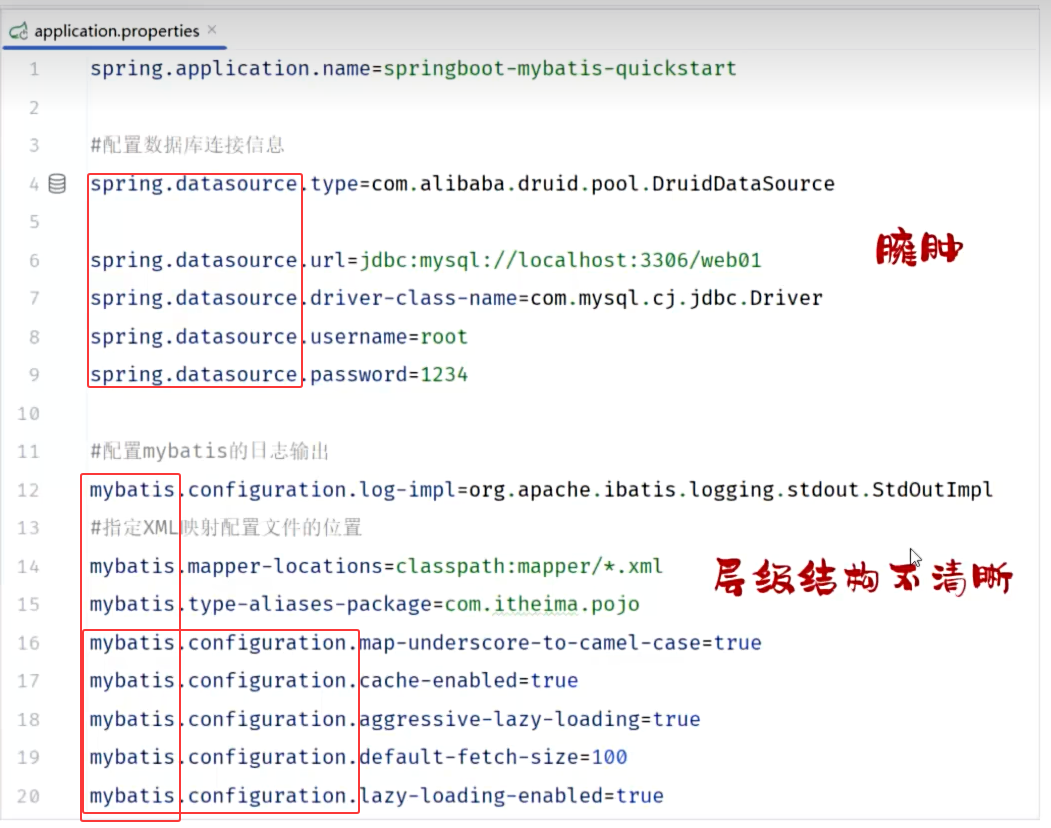
Task: Click the jdbc:mysql URL value
Action: click(x=560, y=261)
